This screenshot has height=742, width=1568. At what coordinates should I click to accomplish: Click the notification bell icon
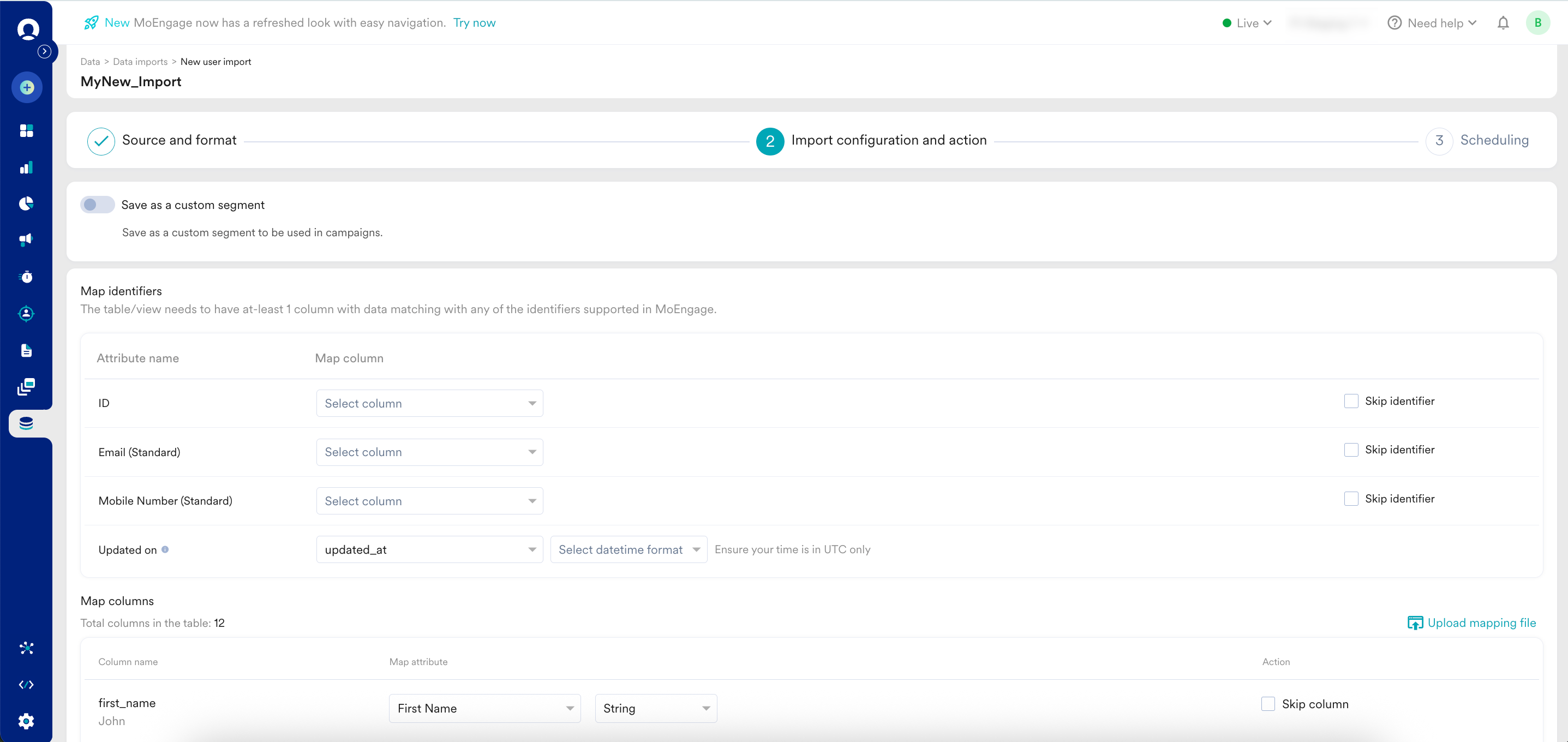(1503, 23)
